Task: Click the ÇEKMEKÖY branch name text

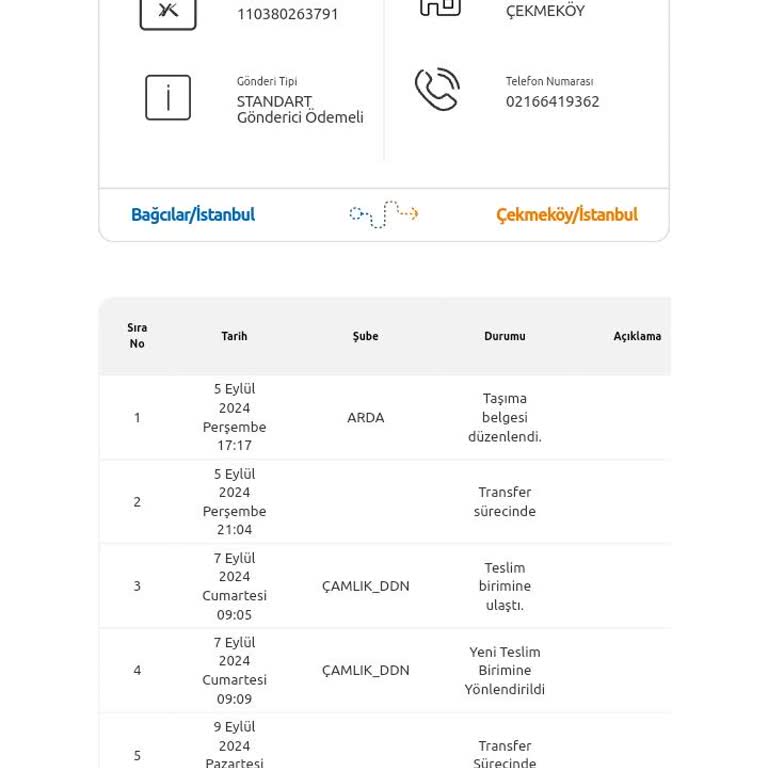Action: [545, 10]
